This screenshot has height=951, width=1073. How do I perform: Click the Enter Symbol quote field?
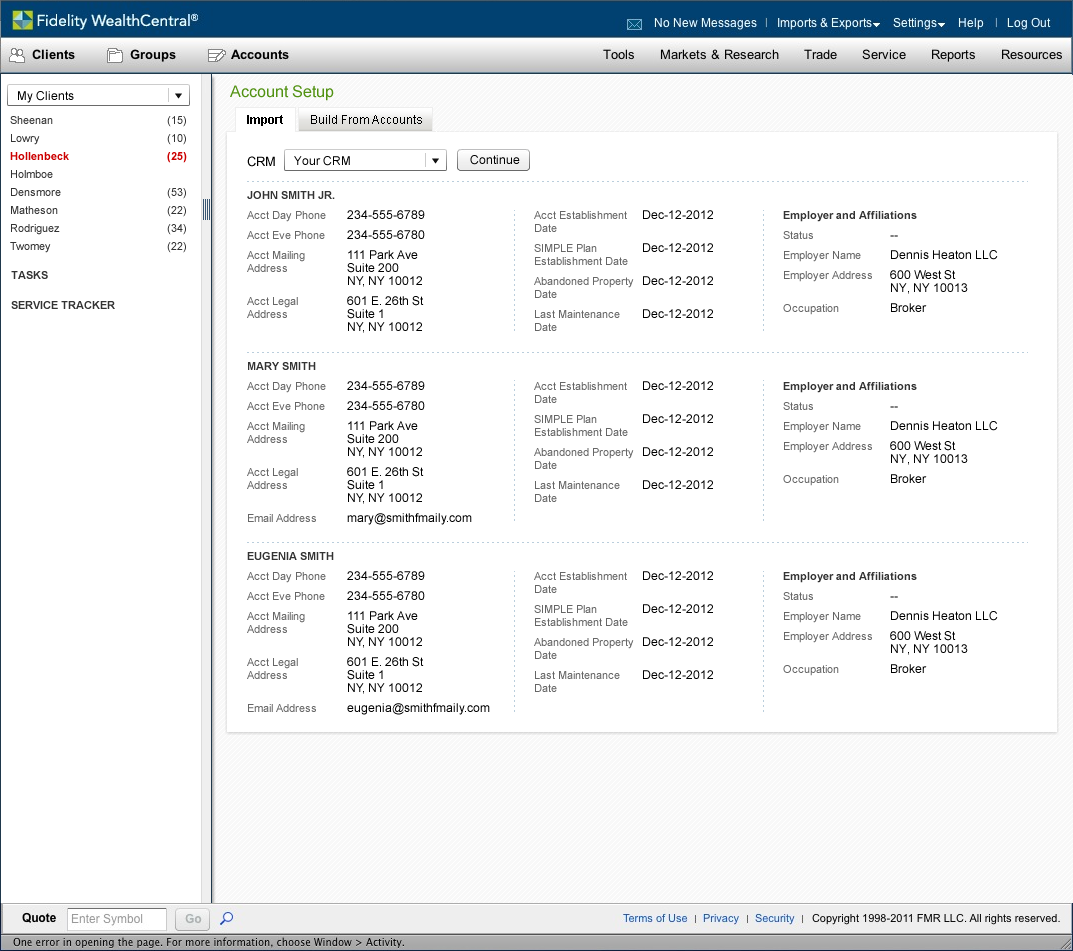117,919
